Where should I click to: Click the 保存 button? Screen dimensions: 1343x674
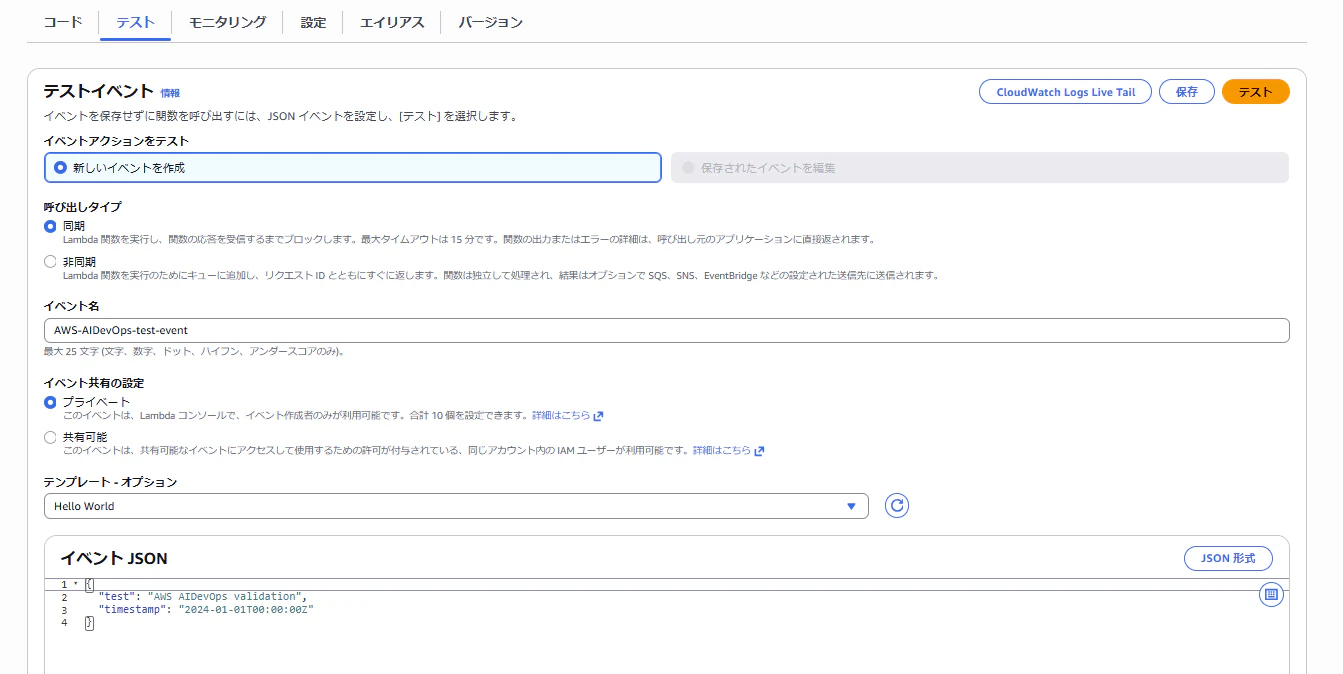click(x=1187, y=92)
